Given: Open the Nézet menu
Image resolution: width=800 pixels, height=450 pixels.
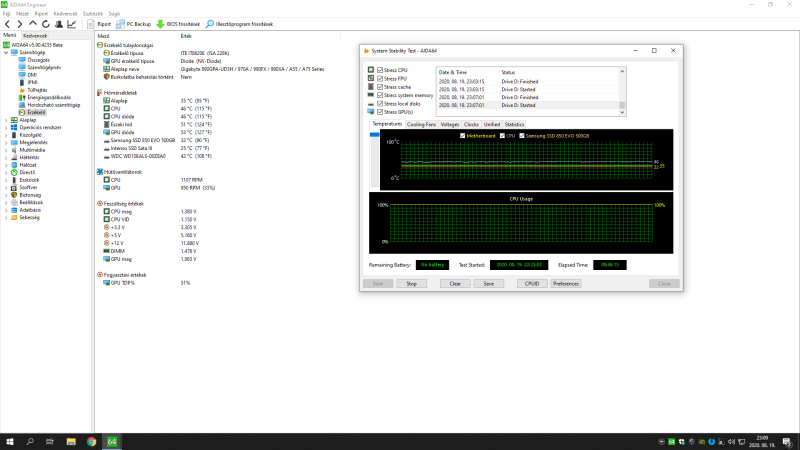Looking at the screenshot, I should pos(22,14).
